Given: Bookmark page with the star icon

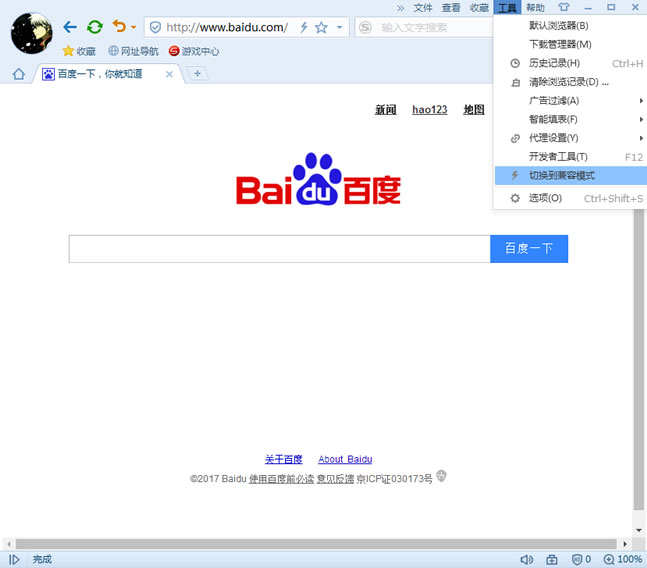Looking at the screenshot, I should click(321, 28).
